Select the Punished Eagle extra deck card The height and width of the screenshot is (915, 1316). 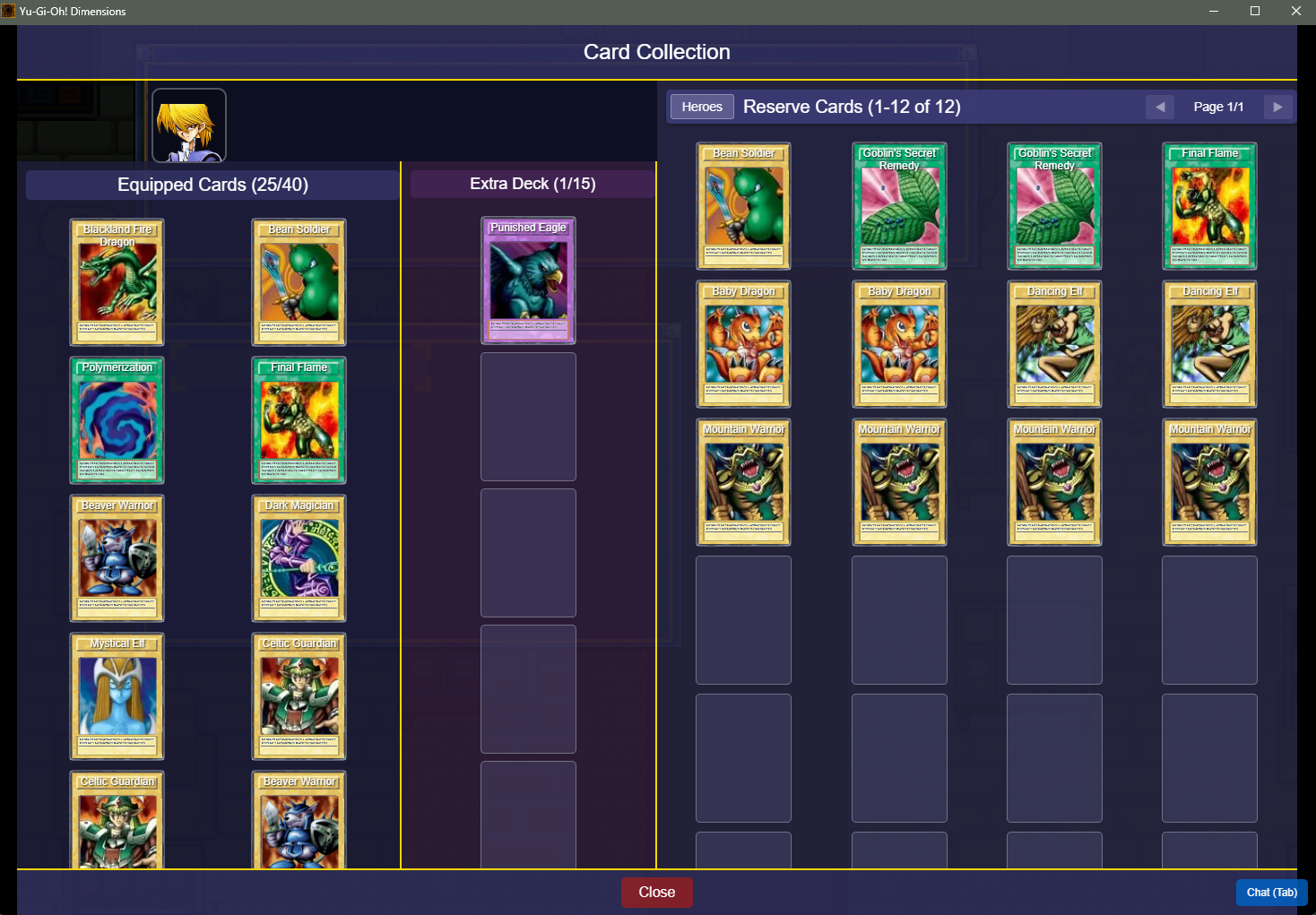click(528, 281)
